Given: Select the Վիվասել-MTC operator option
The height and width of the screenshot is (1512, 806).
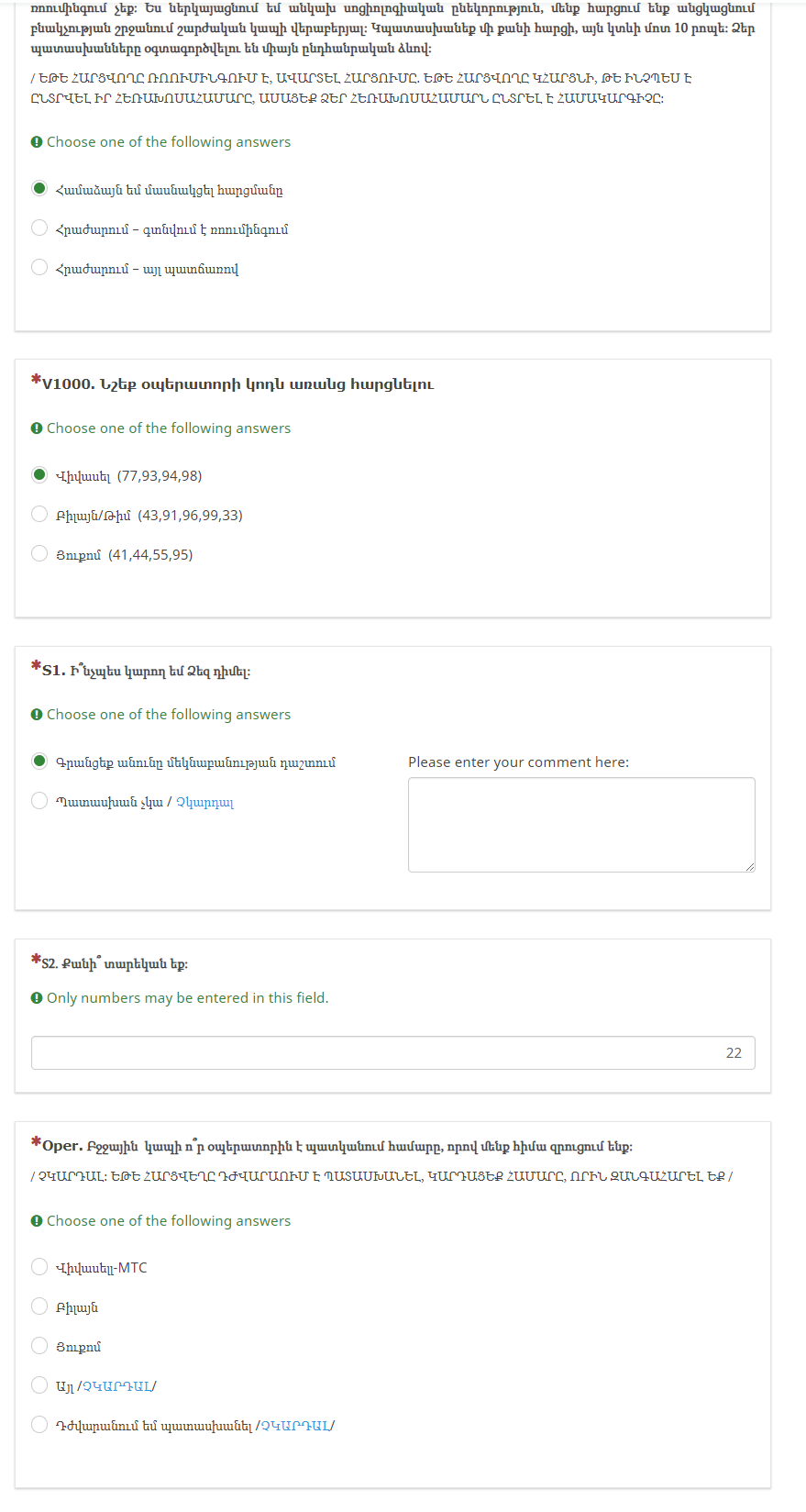Looking at the screenshot, I should coord(39,1267).
